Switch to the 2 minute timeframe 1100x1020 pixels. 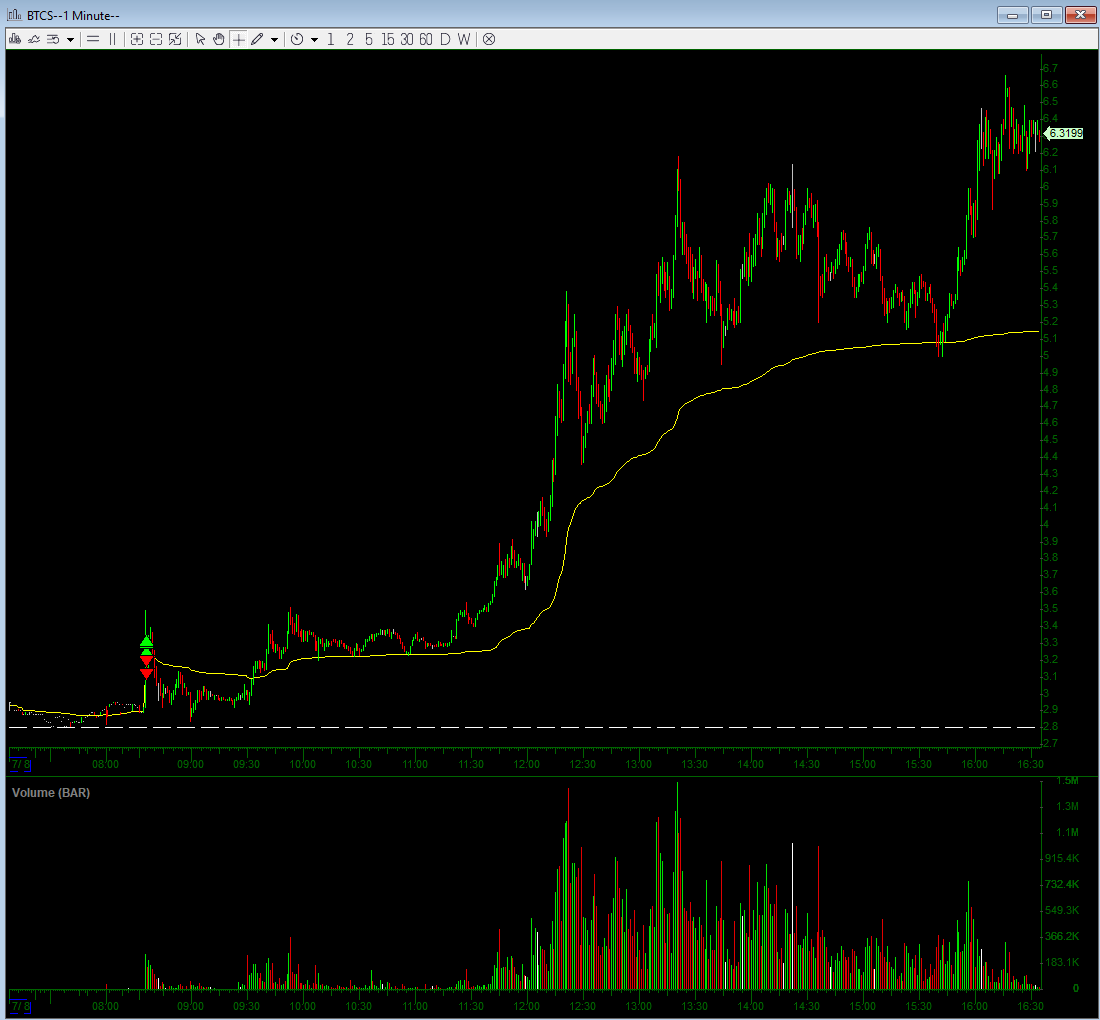coord(349,39)
